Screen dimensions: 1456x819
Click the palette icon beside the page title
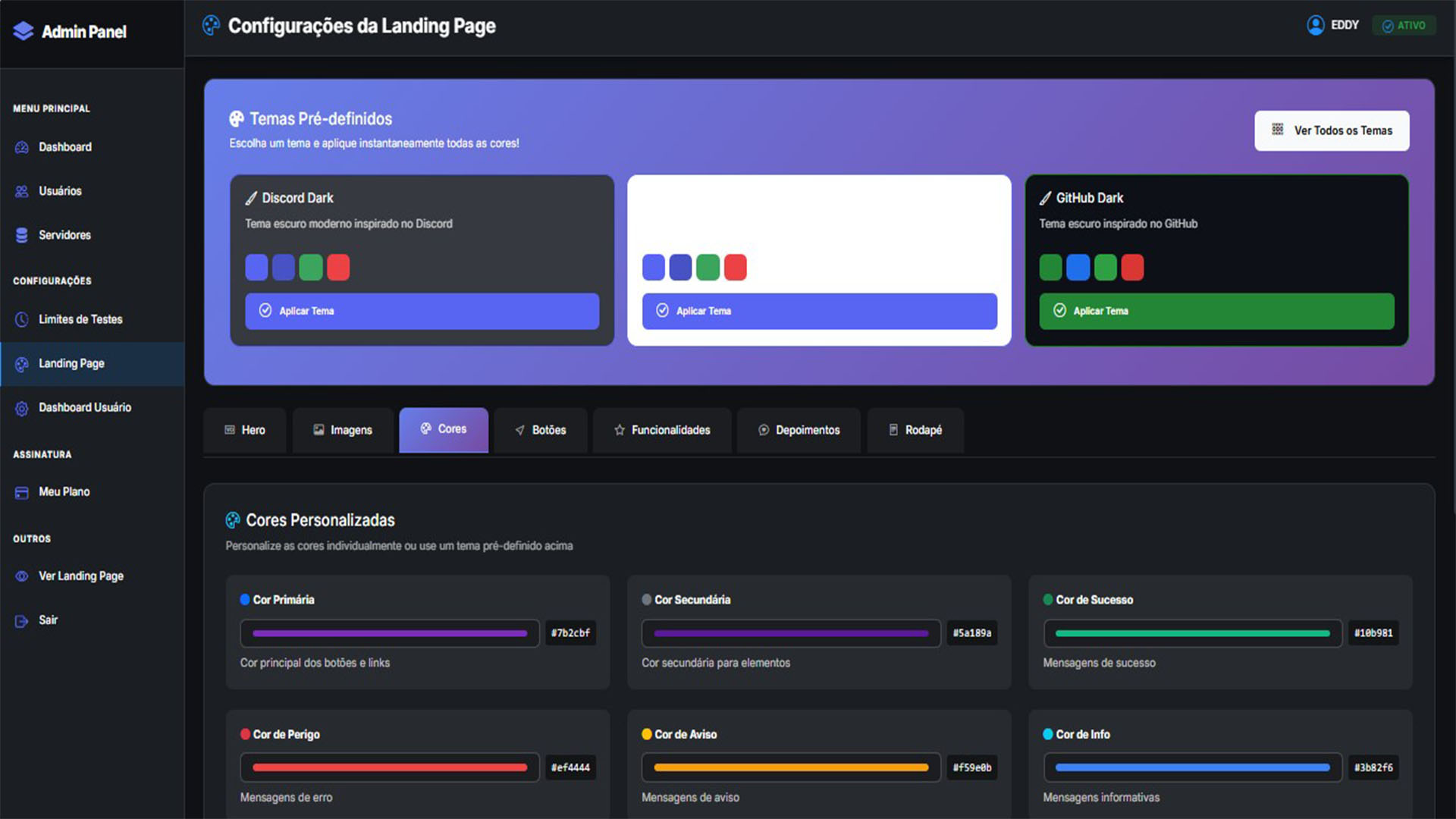coord(211,26)
